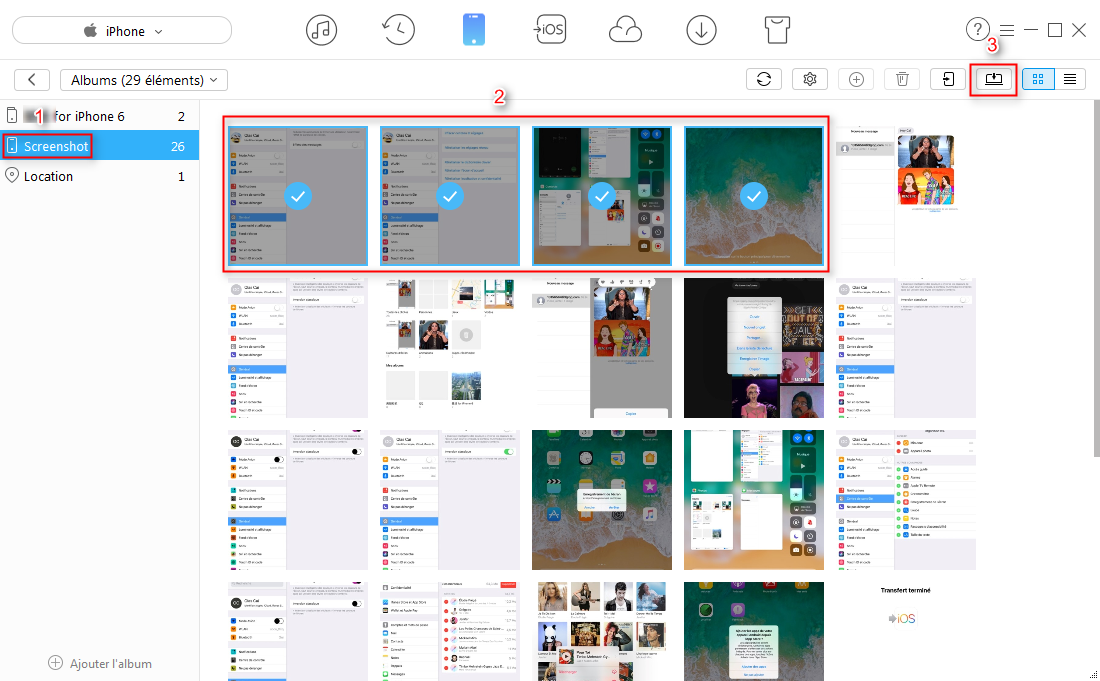This screenshot has width=1100, height=681.
Task: Open the ringtone/T-shirt theme icon
Action: point(777,31)
